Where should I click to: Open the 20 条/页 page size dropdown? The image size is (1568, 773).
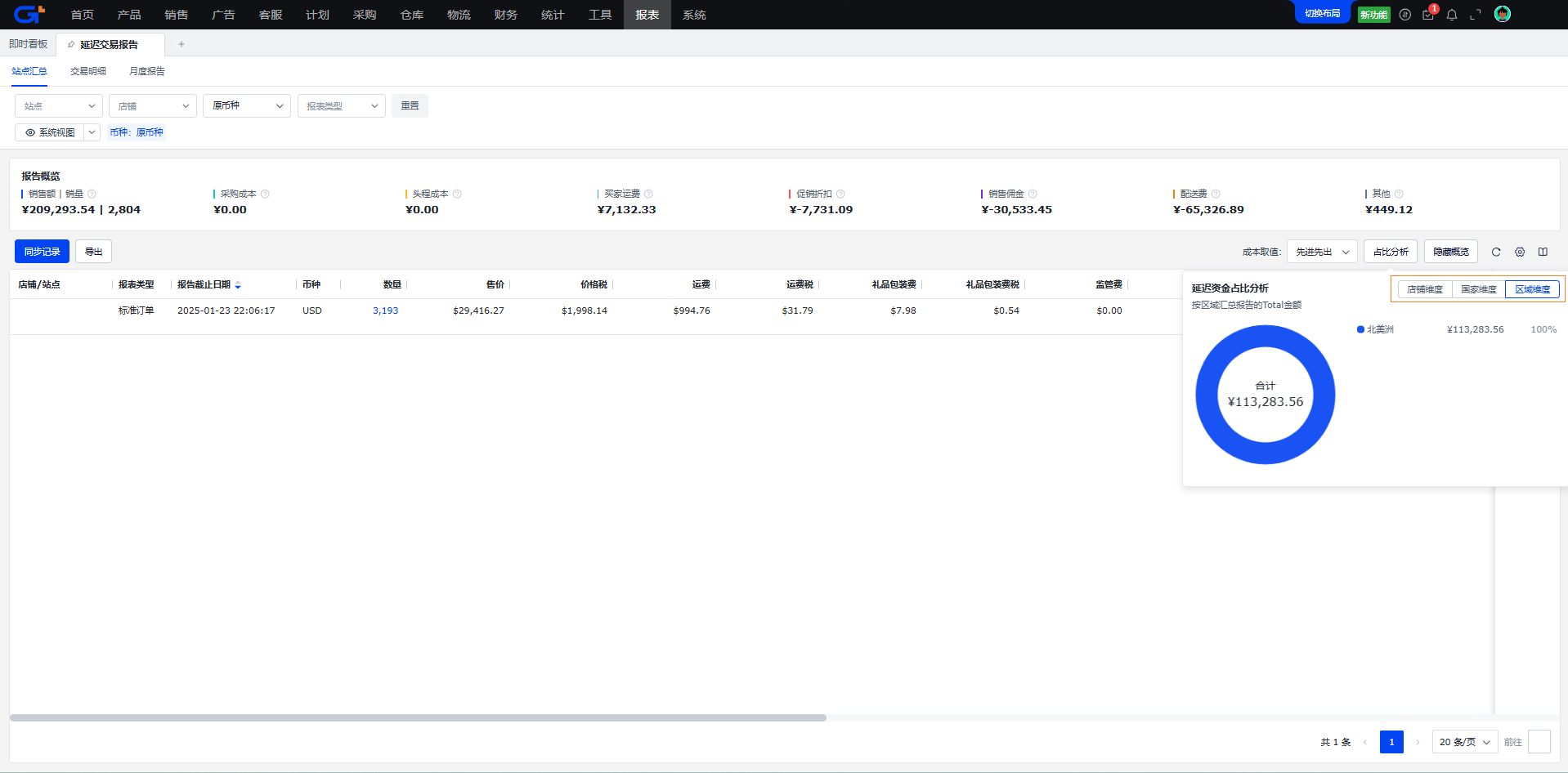tap(1465, 742)
